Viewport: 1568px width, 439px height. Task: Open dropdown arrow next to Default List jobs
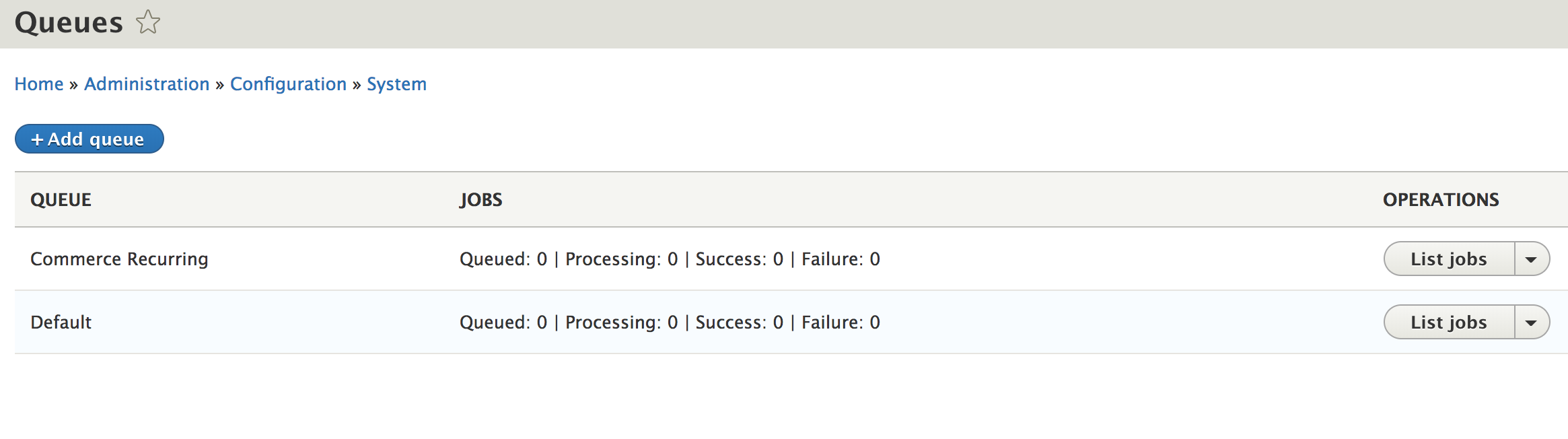tap(1532, 322)
